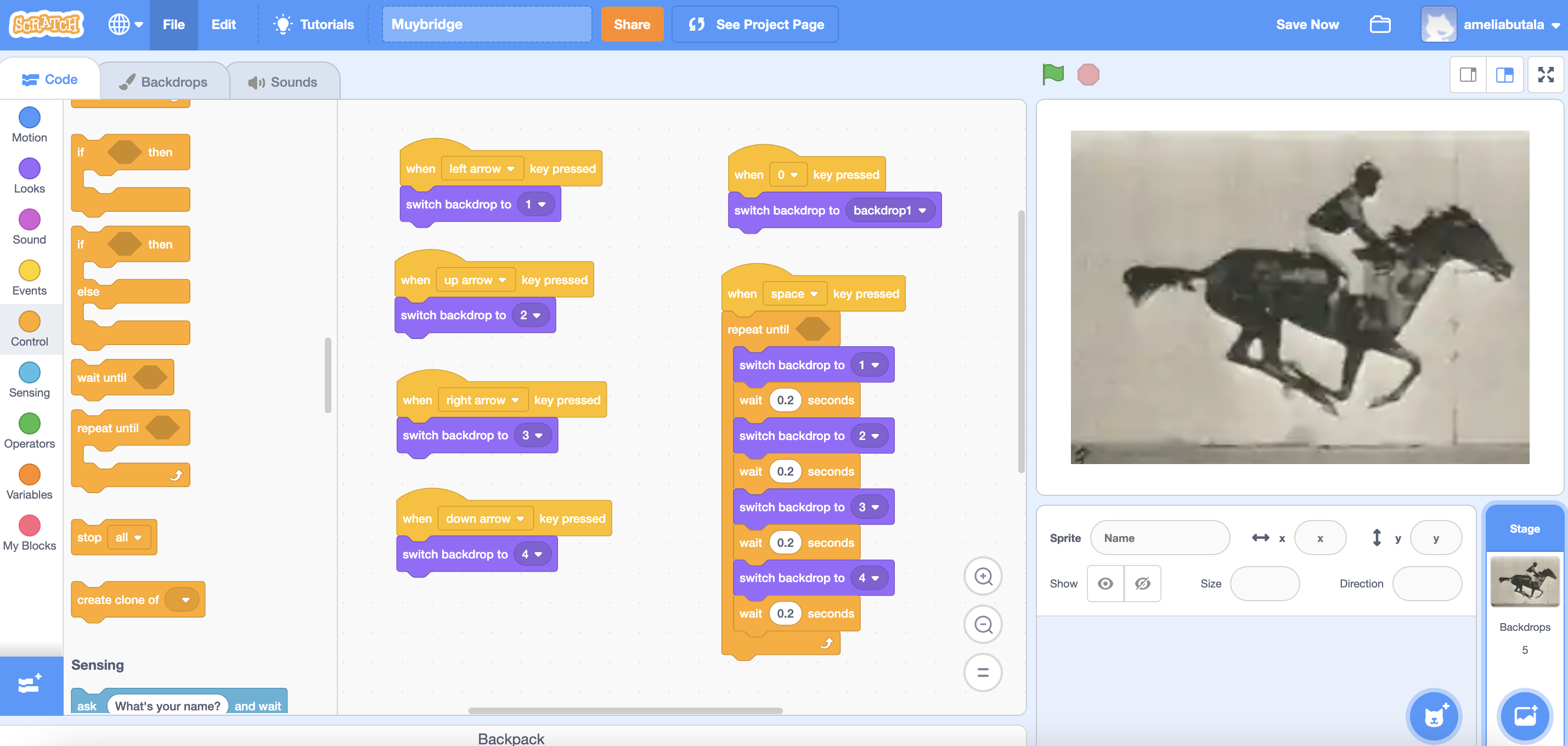1568x746 pixels.
Task: Select the Motion blue category circle
Action: pyautogui.click(x=29, y=117)
